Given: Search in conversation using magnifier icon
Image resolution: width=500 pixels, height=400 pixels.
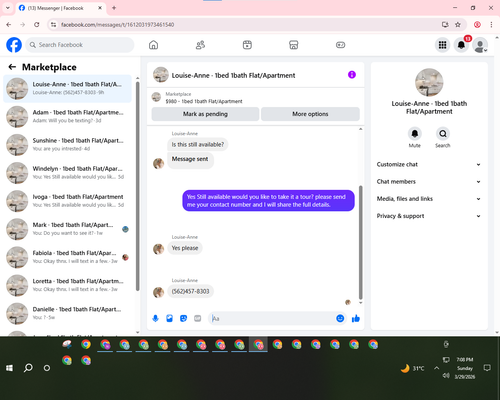Looking at the screenshot, I should (443, 134).
